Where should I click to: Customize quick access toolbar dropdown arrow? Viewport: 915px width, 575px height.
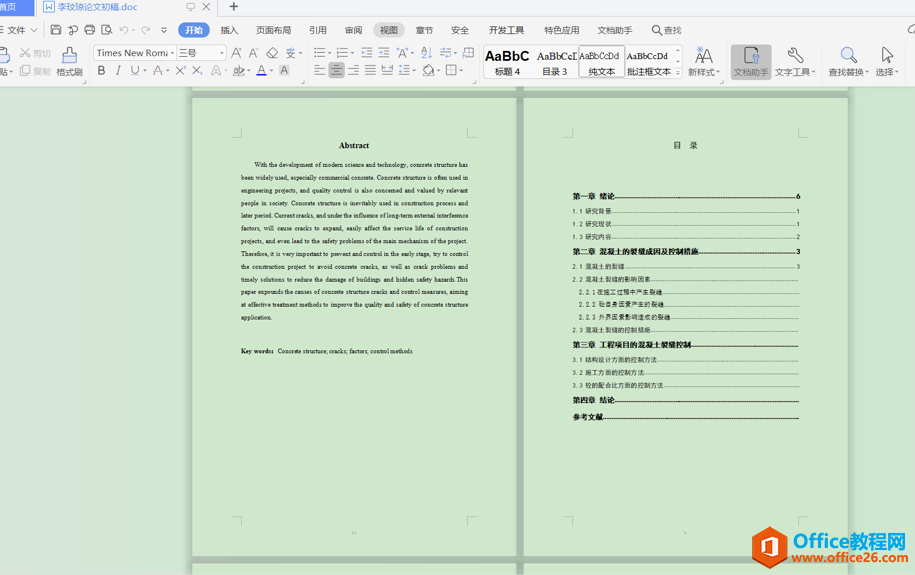tap(164, 30)
